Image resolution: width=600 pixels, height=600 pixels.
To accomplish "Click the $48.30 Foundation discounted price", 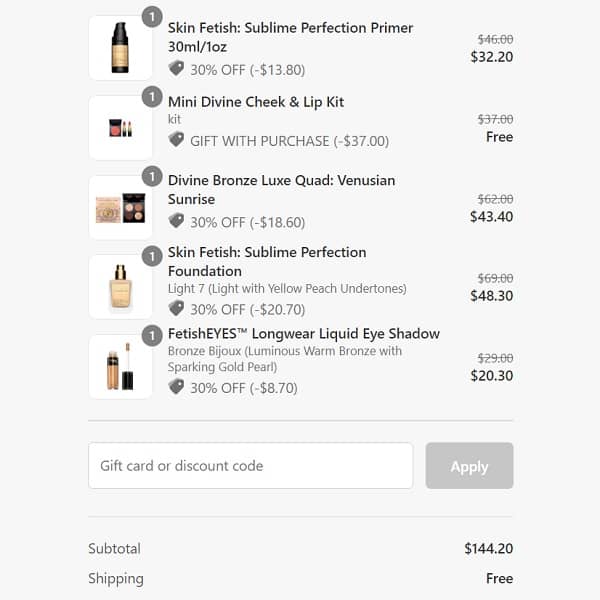I will coord(491,296).
